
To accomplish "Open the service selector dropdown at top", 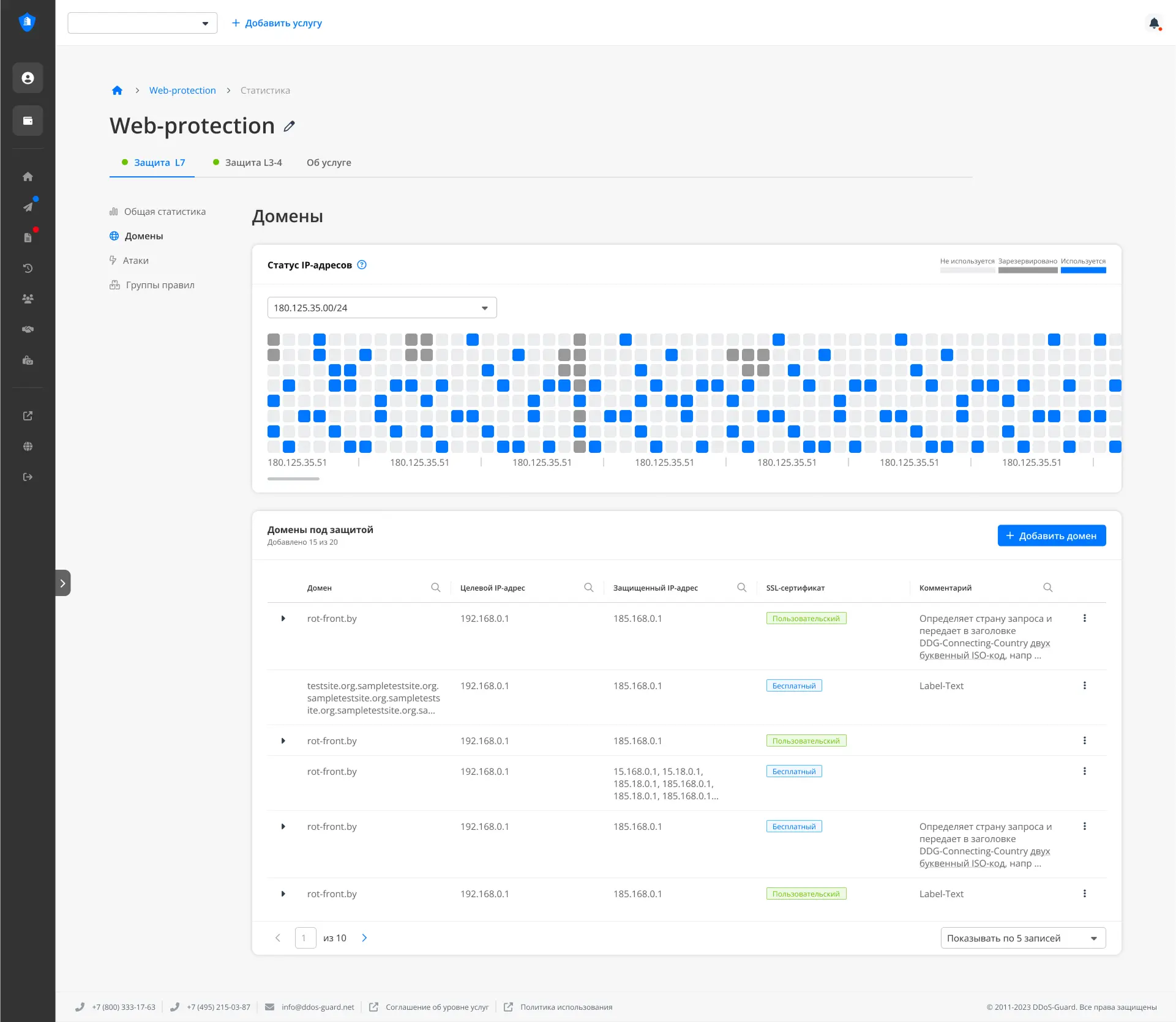I will pyautogui.click(x=142, y=23).
